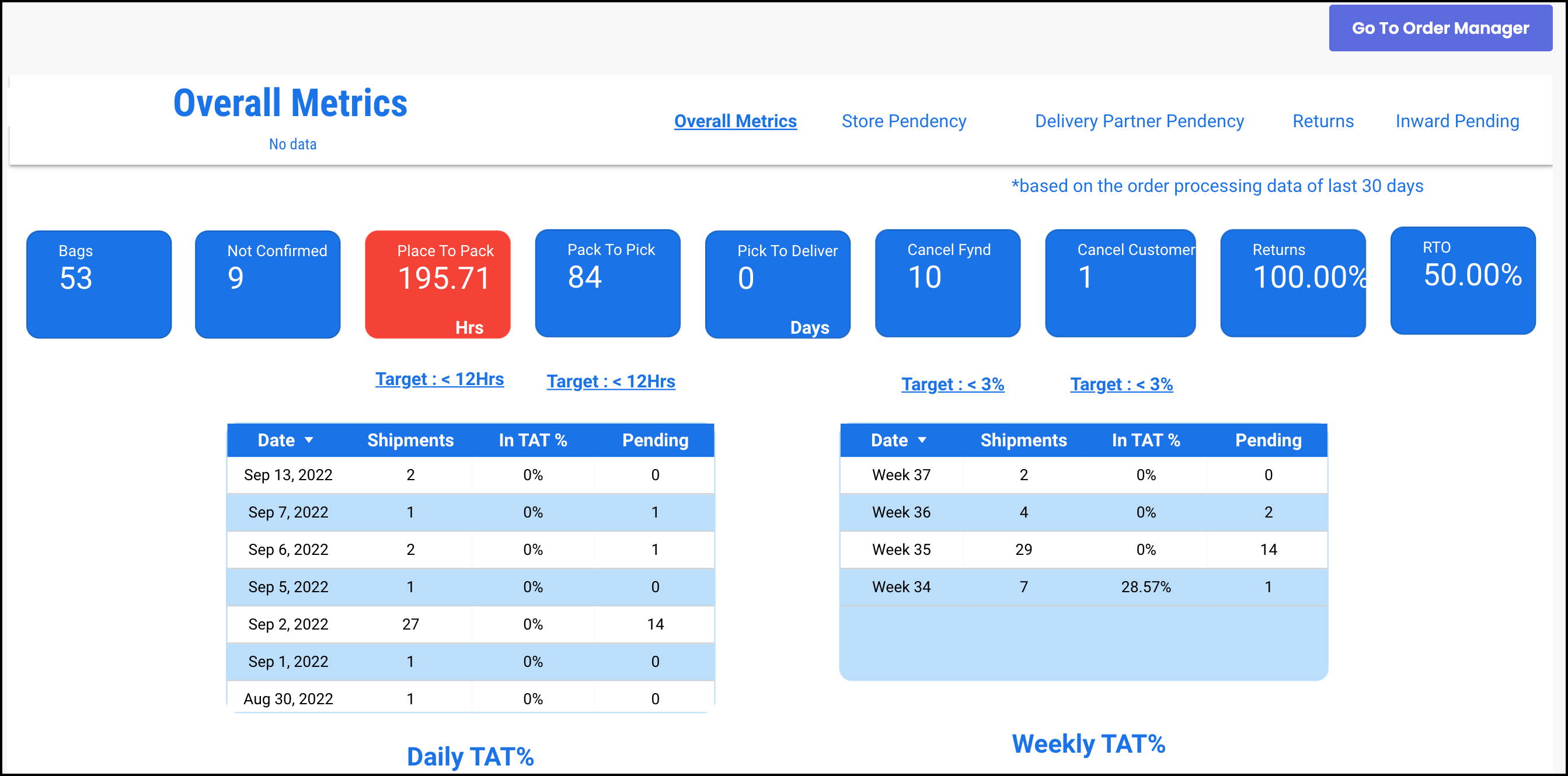Click the red Place To Pack card

coord(437,284)
